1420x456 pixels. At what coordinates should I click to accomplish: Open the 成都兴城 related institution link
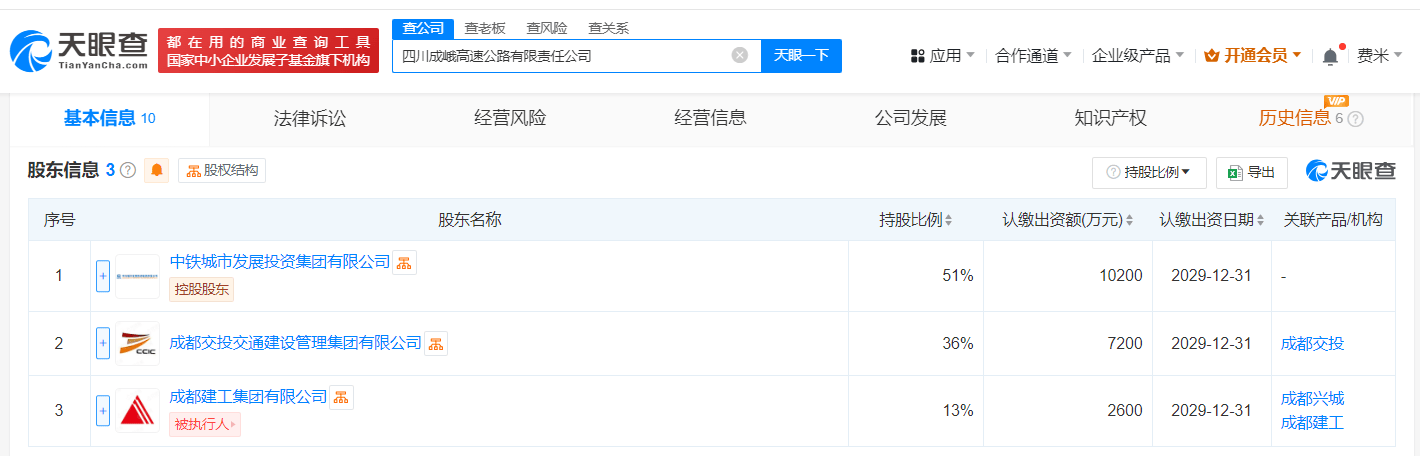1312,399
